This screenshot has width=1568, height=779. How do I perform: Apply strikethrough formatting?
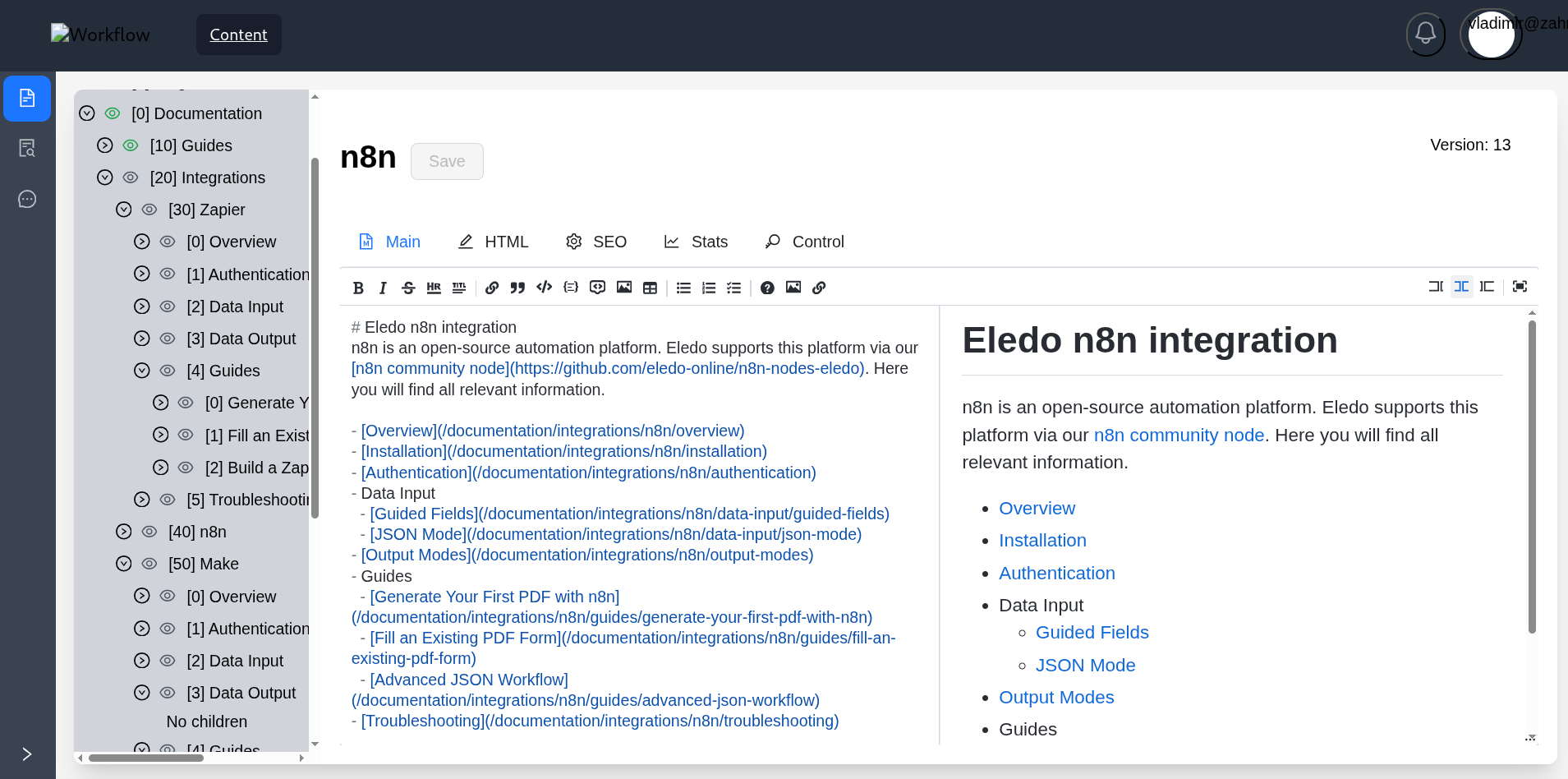[408, 288]
